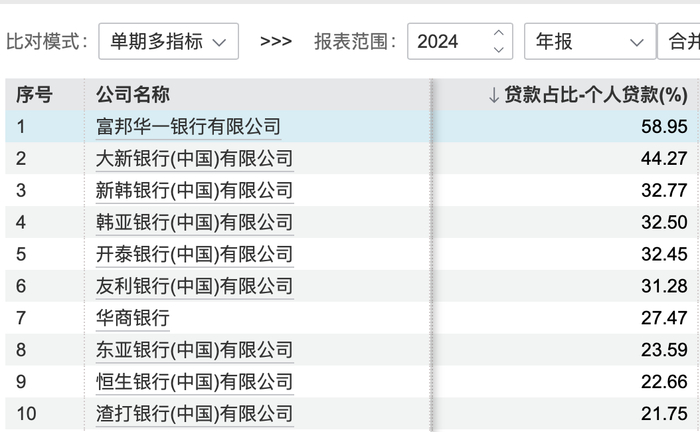Open the 富邦华一银行有限公司 link
The width and height of the screenshot is (700, 432).
(188, 127)
